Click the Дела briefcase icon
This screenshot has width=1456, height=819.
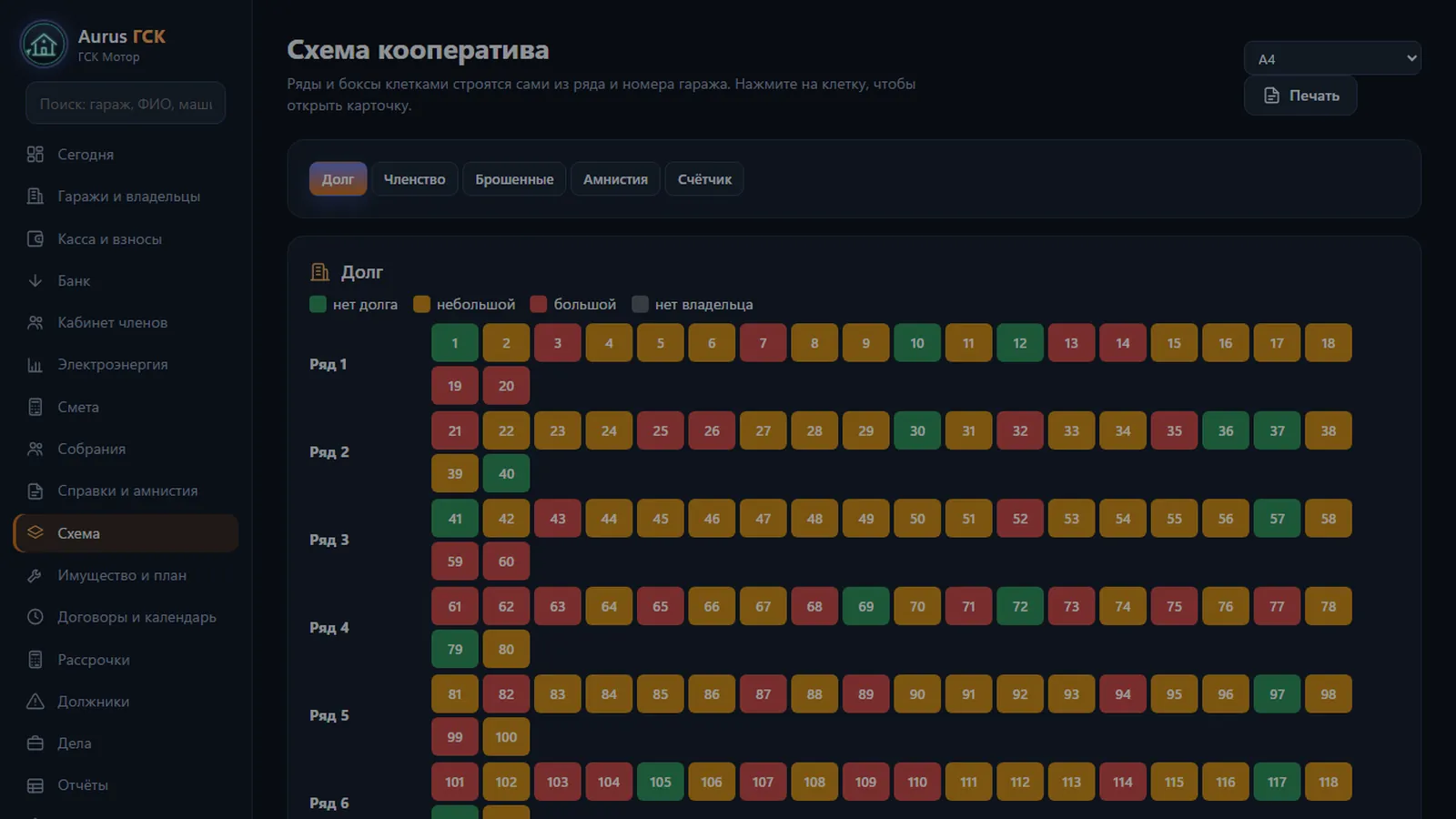click(x=35, y=743)
